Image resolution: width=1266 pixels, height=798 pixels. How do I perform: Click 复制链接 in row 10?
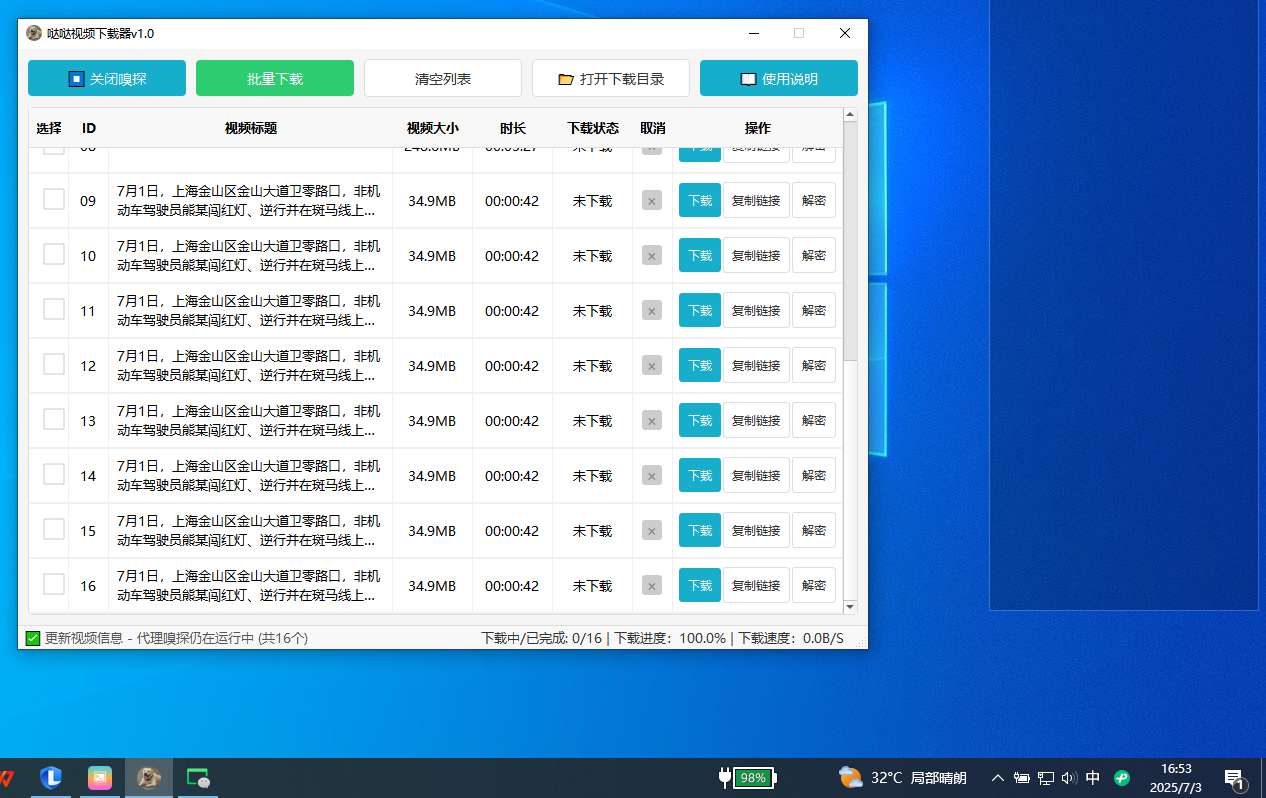pyautogui.click(x=756, y=255)
